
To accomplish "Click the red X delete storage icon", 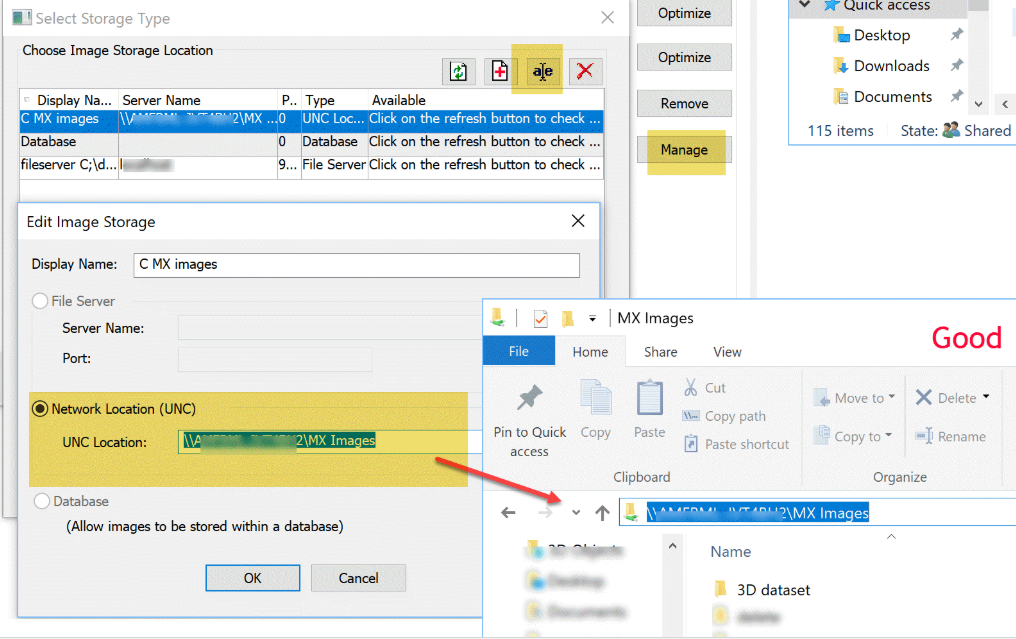I will pyautogui.click(x=584, y=71).
